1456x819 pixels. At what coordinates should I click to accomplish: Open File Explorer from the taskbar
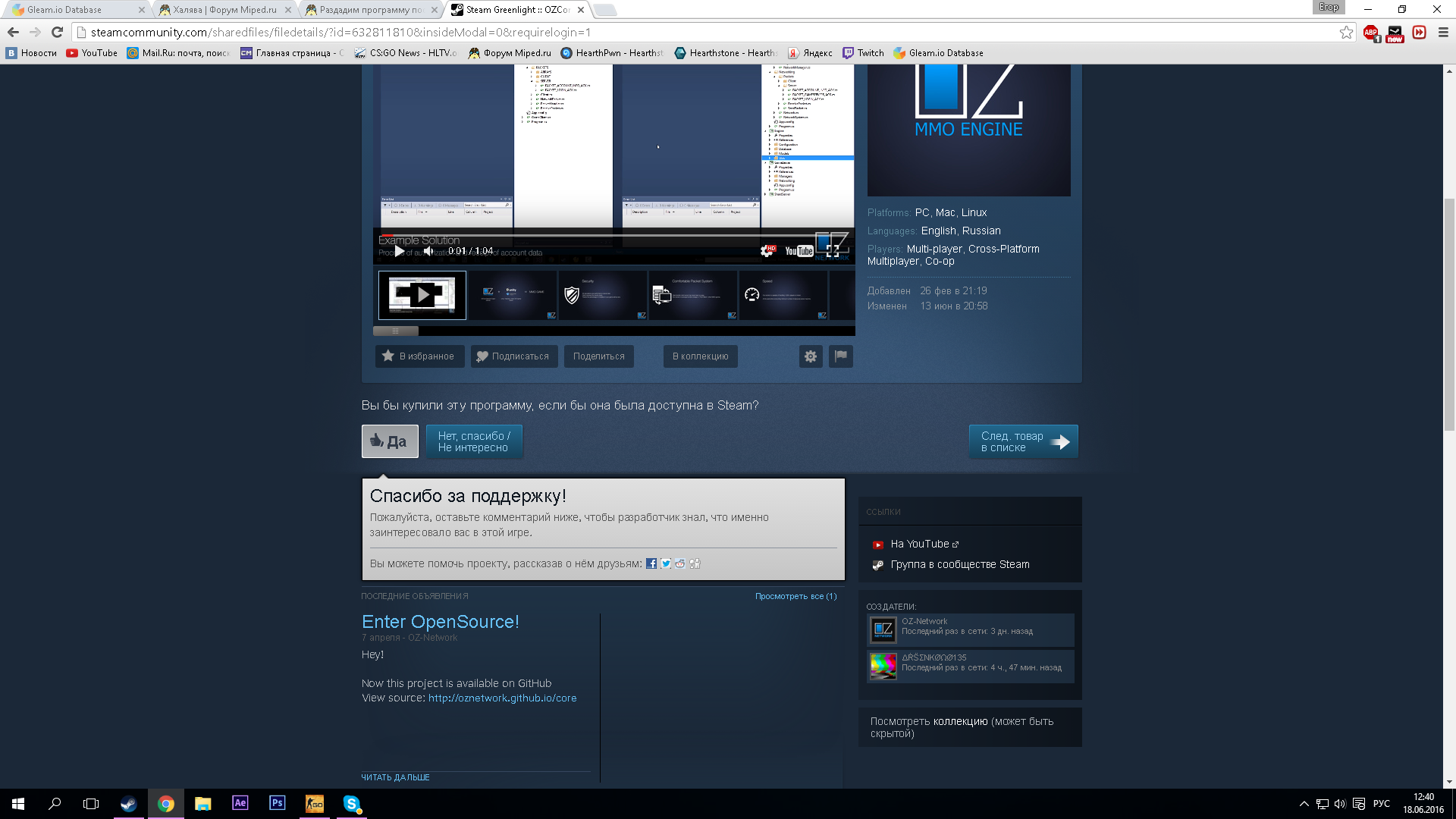pos(202,804)
